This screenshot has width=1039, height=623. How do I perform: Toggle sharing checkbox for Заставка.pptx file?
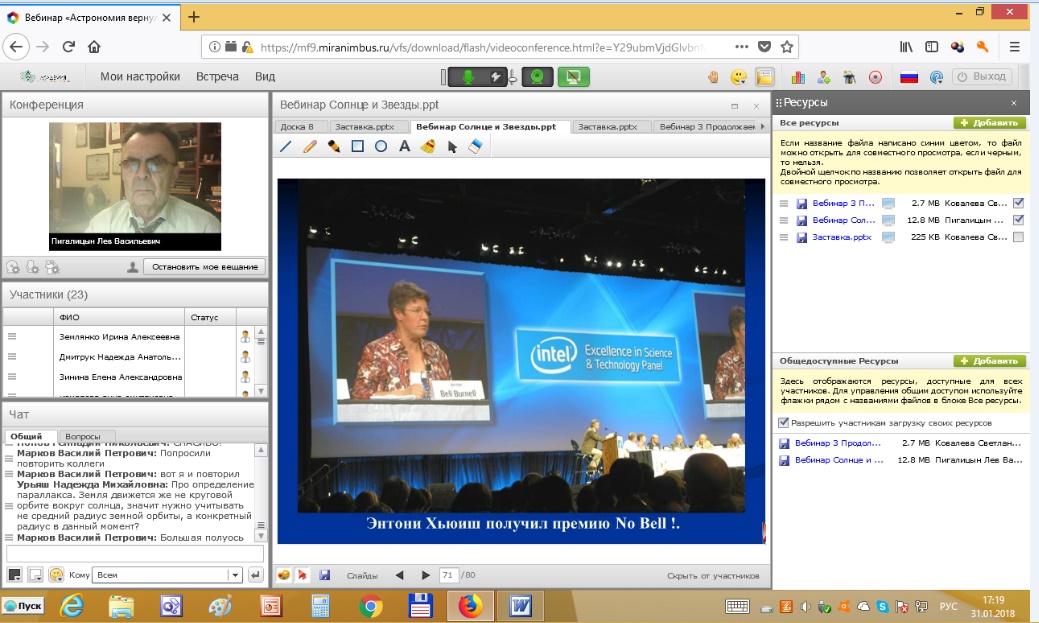(1018, 237)
